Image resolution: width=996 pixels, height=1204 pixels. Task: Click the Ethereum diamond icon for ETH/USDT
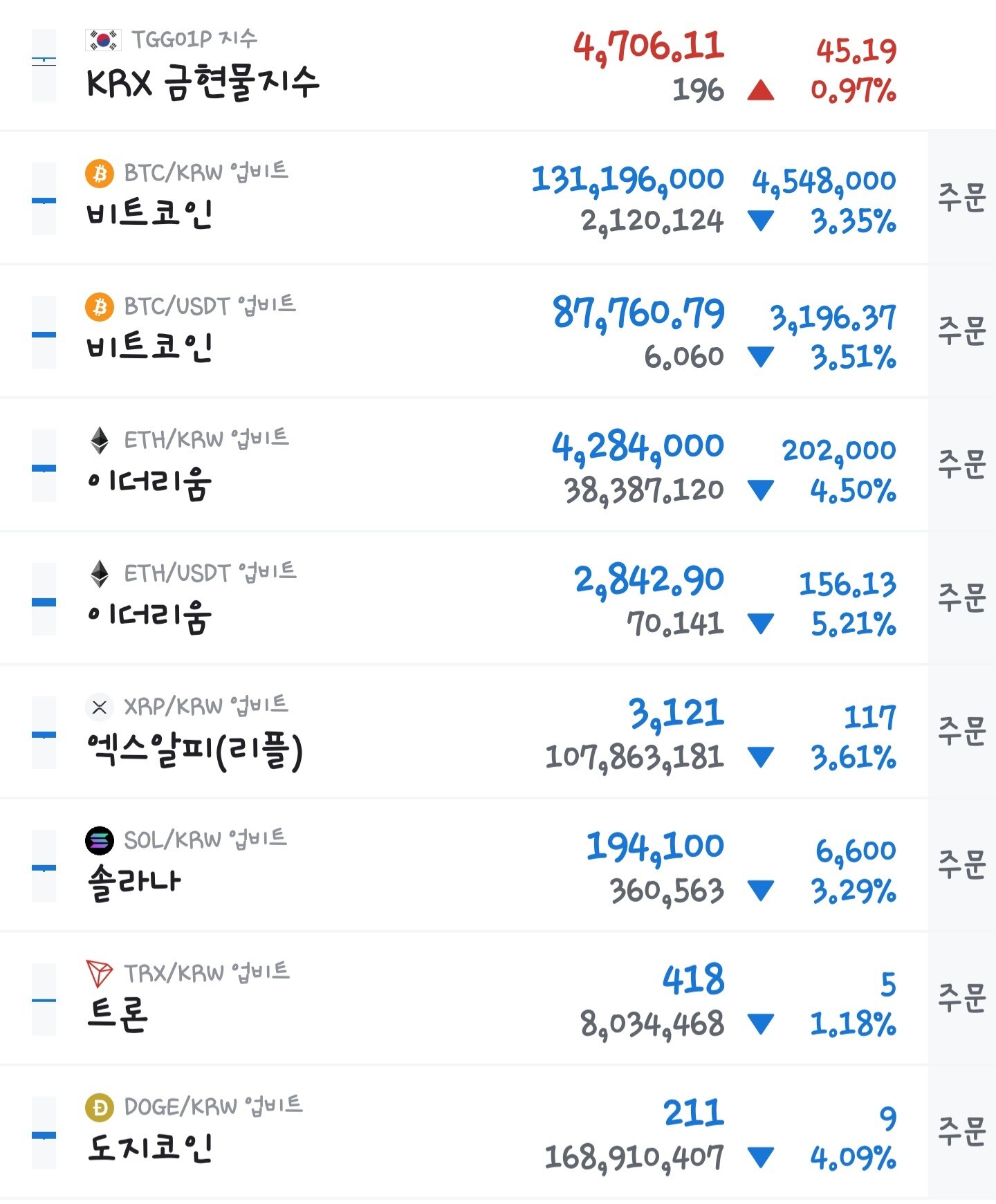100,573
